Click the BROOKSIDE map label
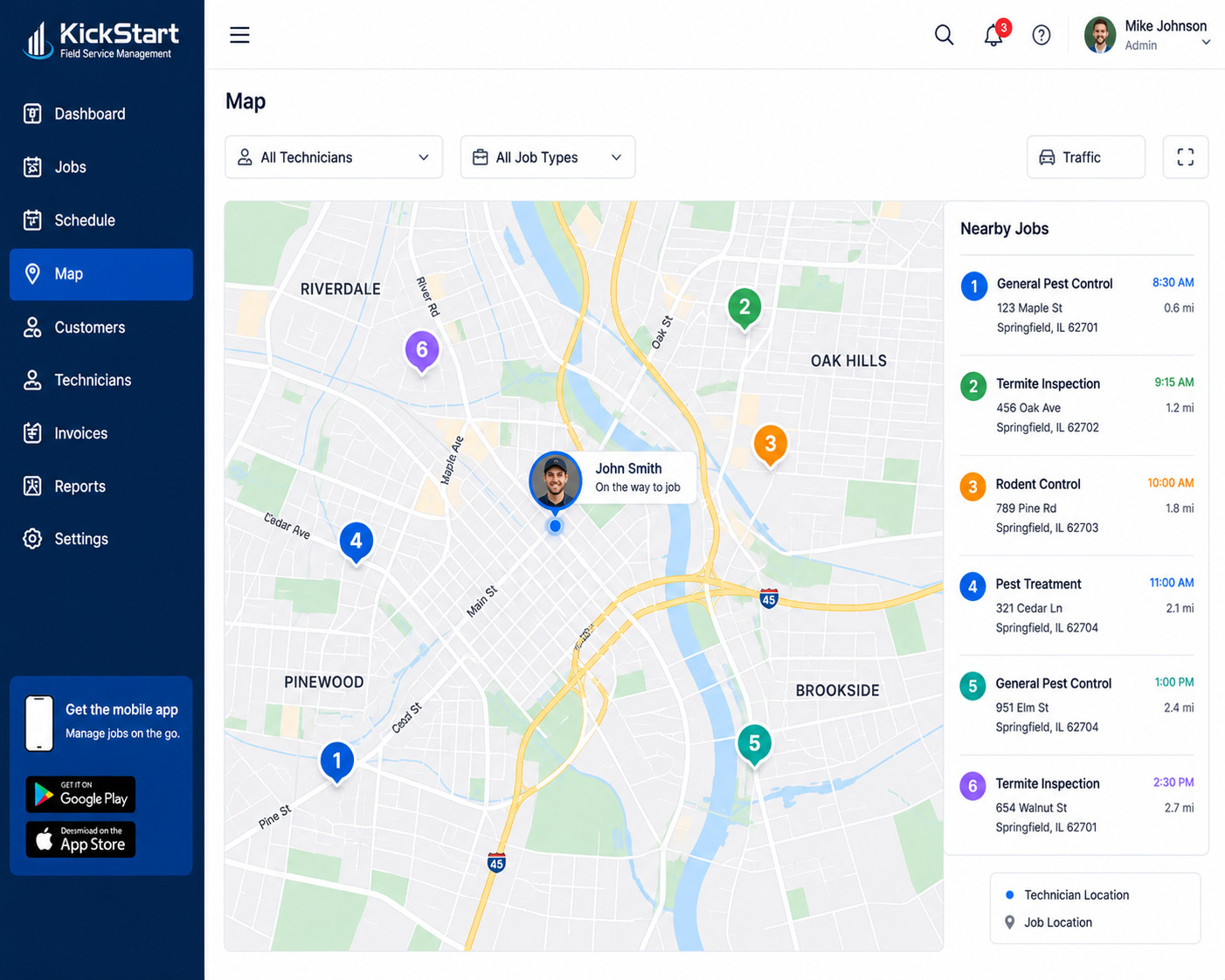Image resolution: width=1225 pixels, height=980 pixels. [x=837, y=690]
